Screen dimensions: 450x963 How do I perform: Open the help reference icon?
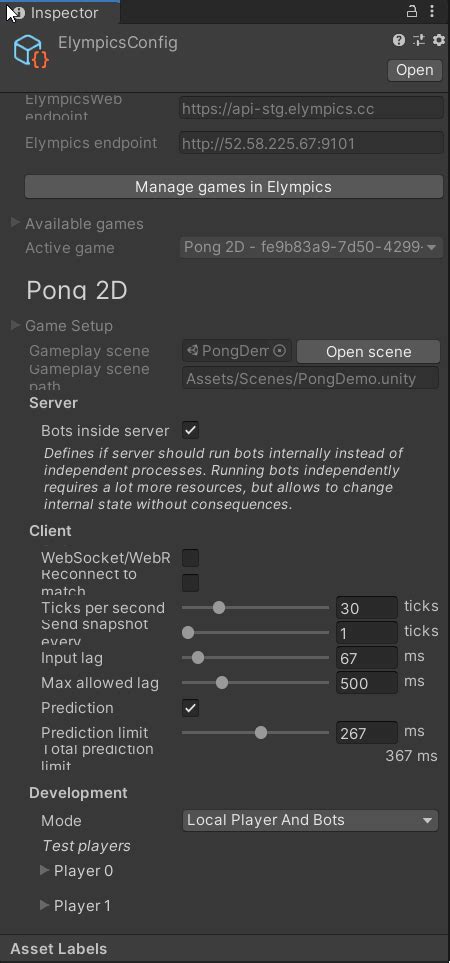(399, 41)
